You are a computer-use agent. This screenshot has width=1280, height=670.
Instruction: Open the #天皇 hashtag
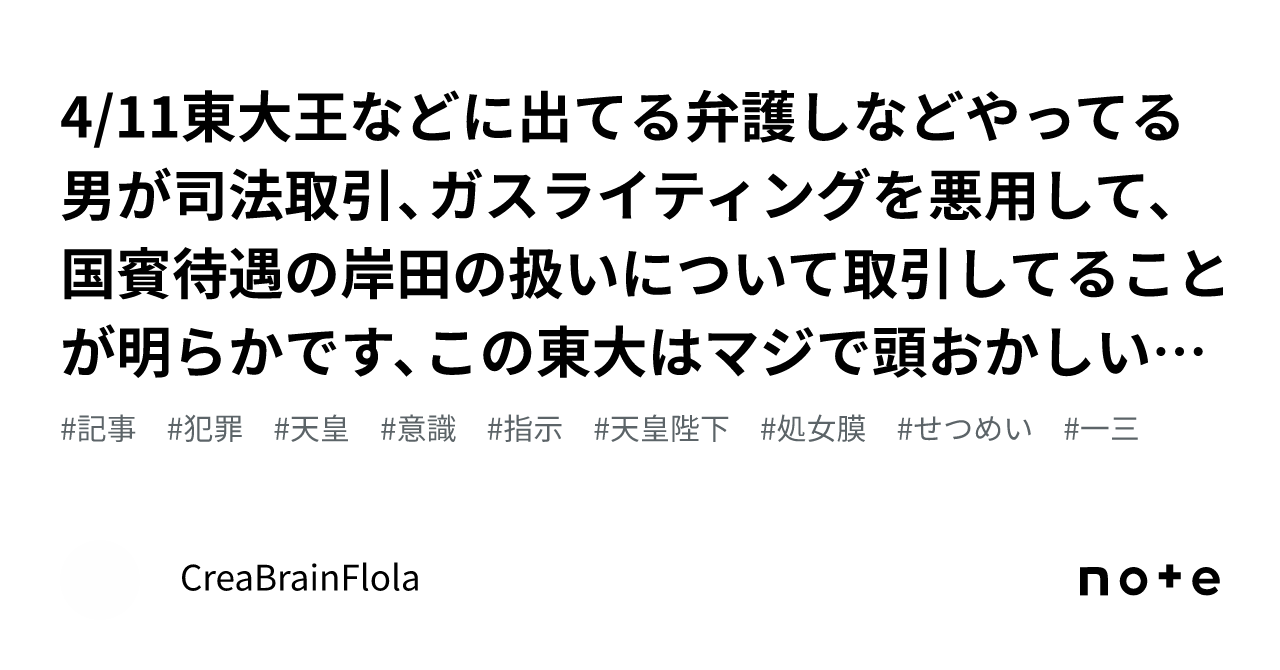pyautogui.click(x=312, y=430)
